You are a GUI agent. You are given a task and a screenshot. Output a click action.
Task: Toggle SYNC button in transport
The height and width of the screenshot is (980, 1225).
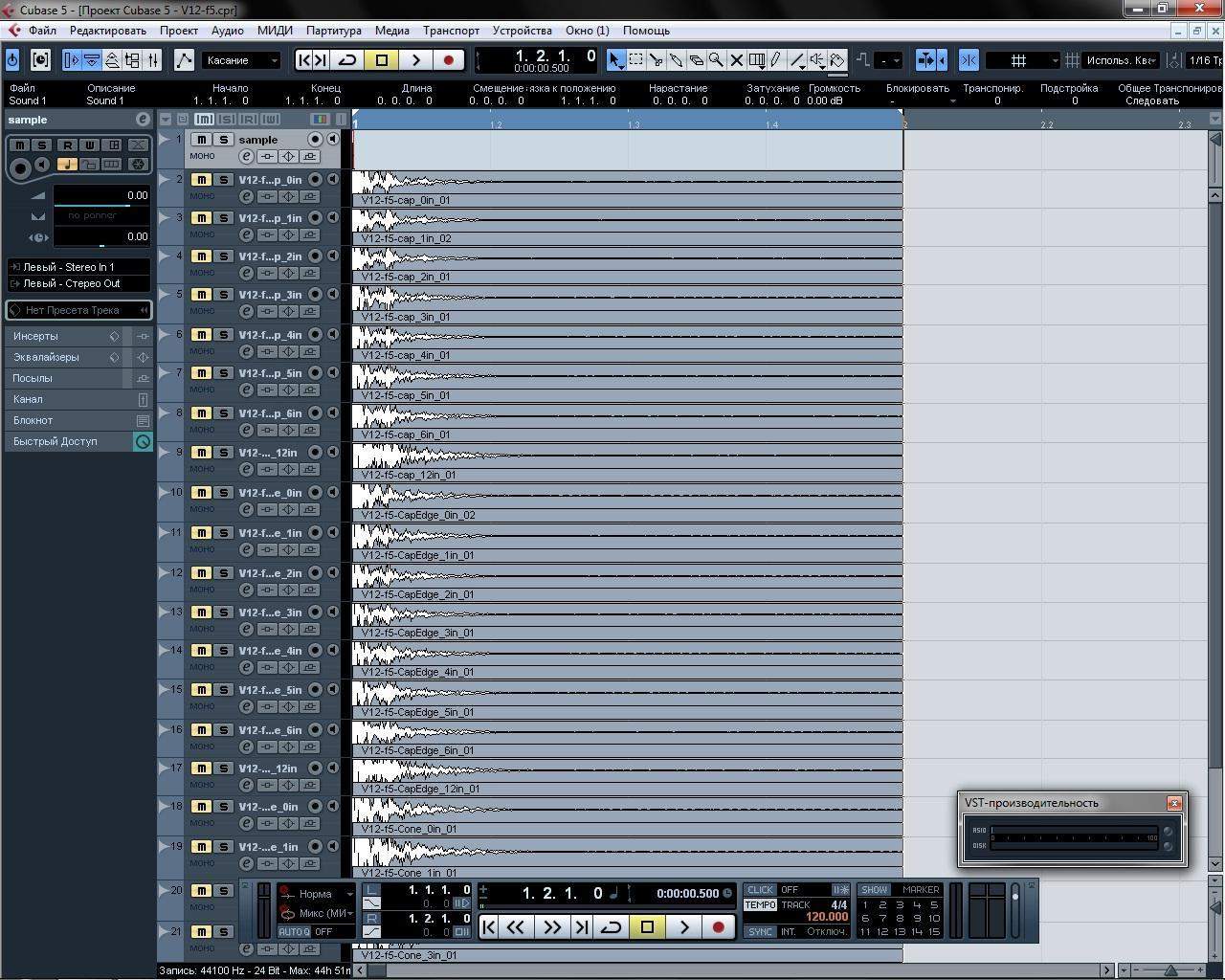760,932
